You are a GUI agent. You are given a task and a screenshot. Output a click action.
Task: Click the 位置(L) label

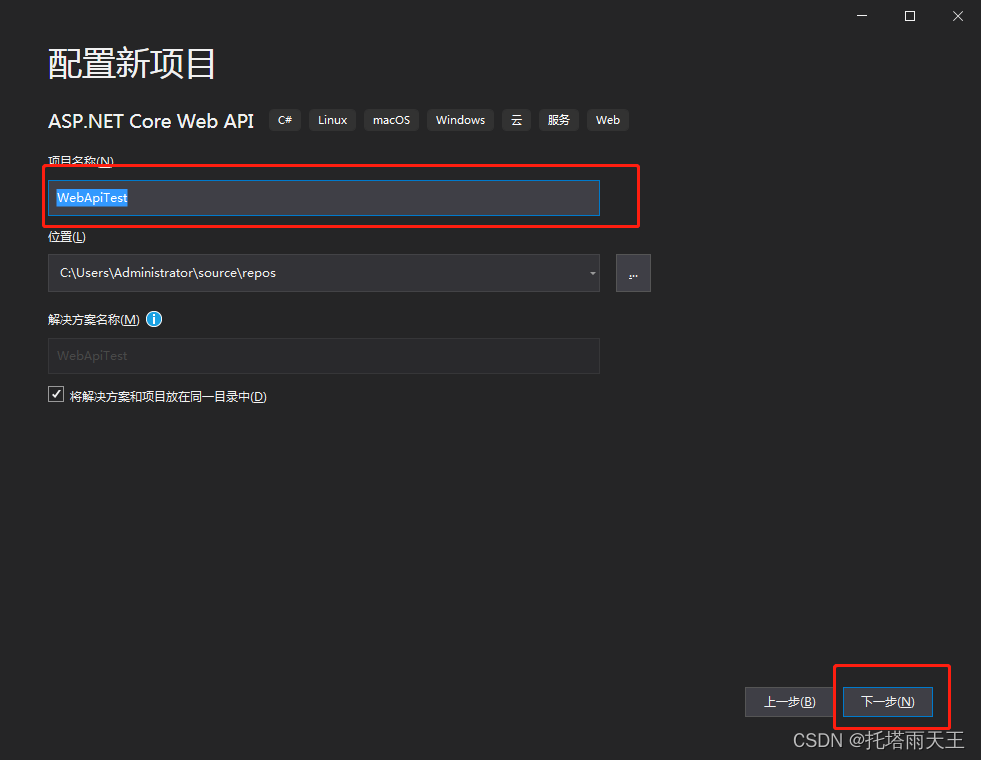tap(67, 236)
